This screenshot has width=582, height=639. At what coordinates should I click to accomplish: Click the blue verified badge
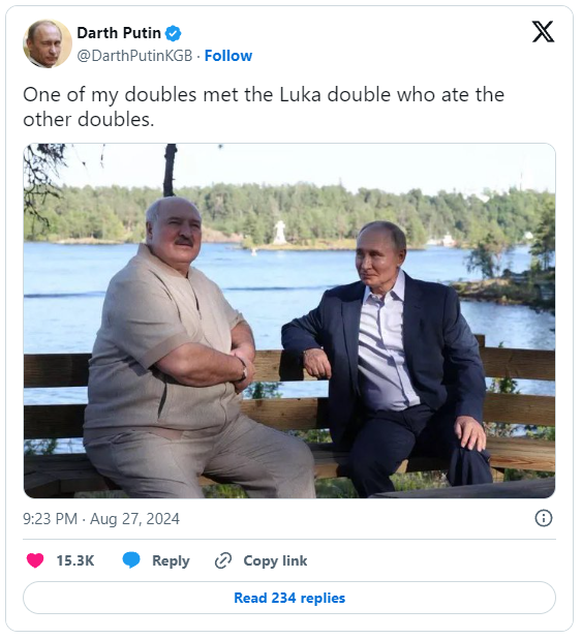click(x=173, y=33)
